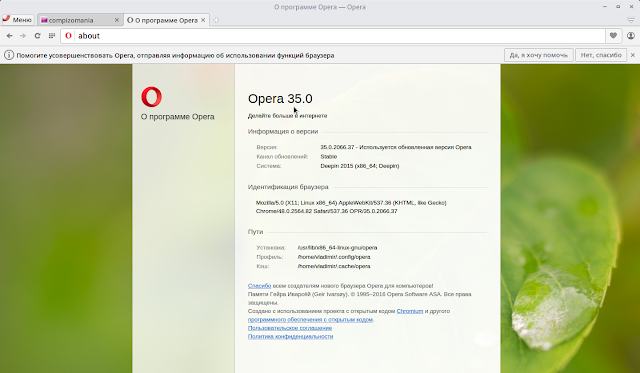
Task: Click sidebar text О программе Opera
Action: coord(178,117)
